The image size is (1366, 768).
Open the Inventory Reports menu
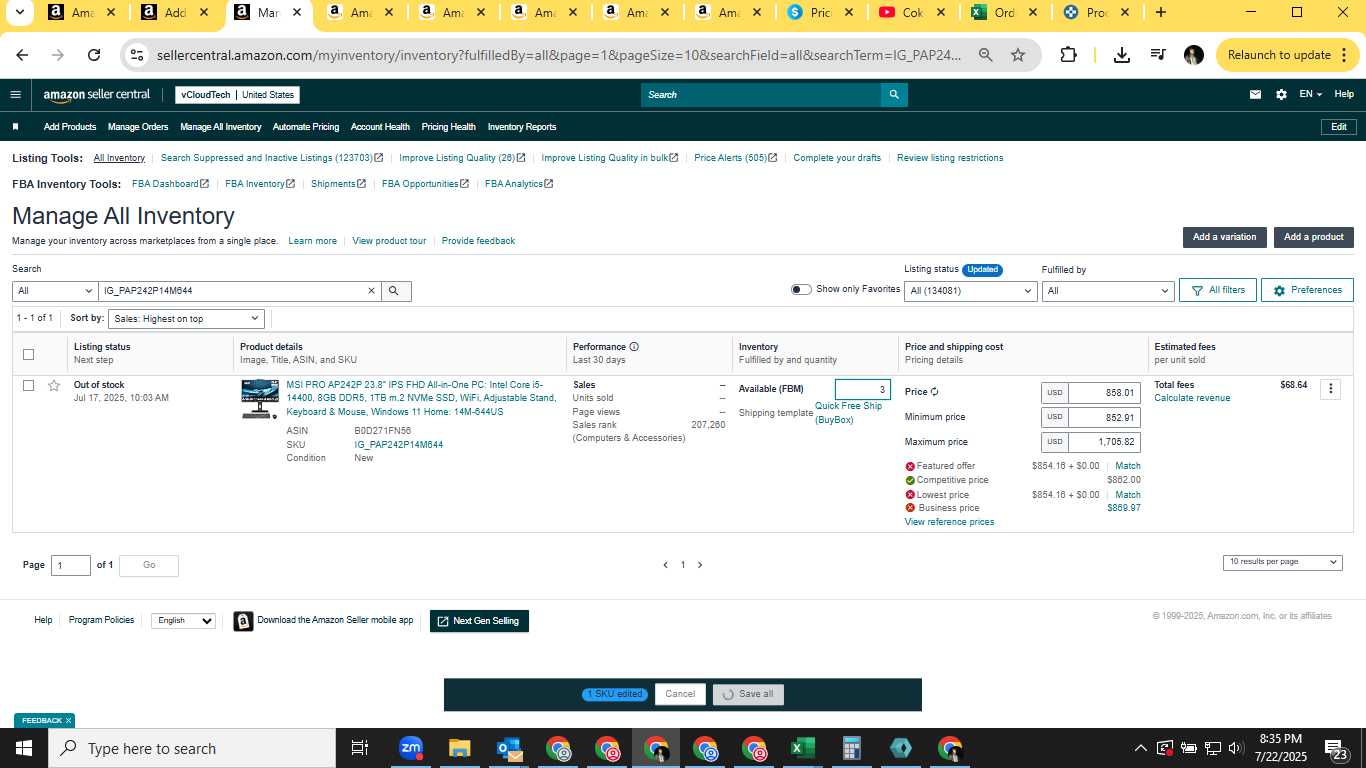(522, 127)
